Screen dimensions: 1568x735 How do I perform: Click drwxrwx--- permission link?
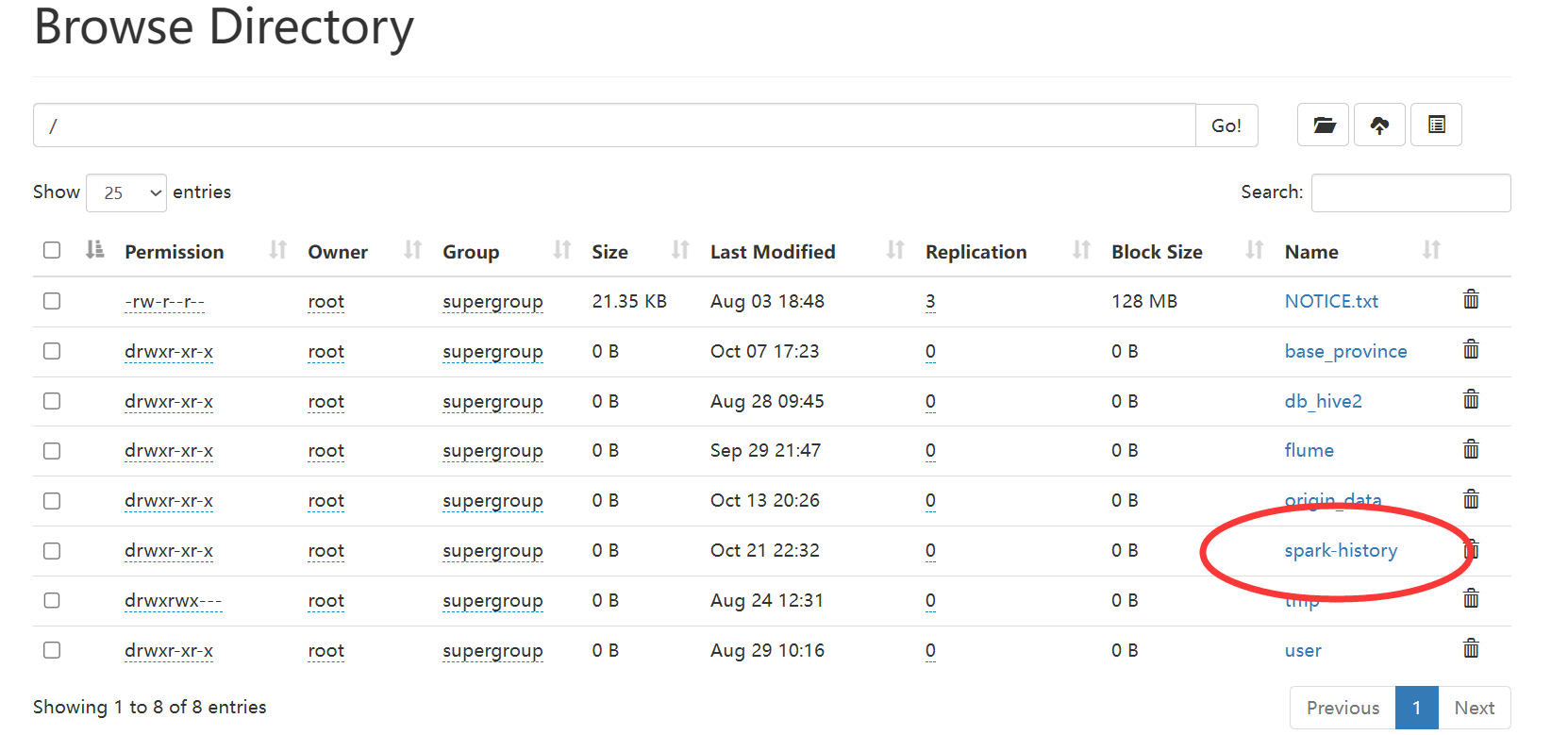(173, 601)
